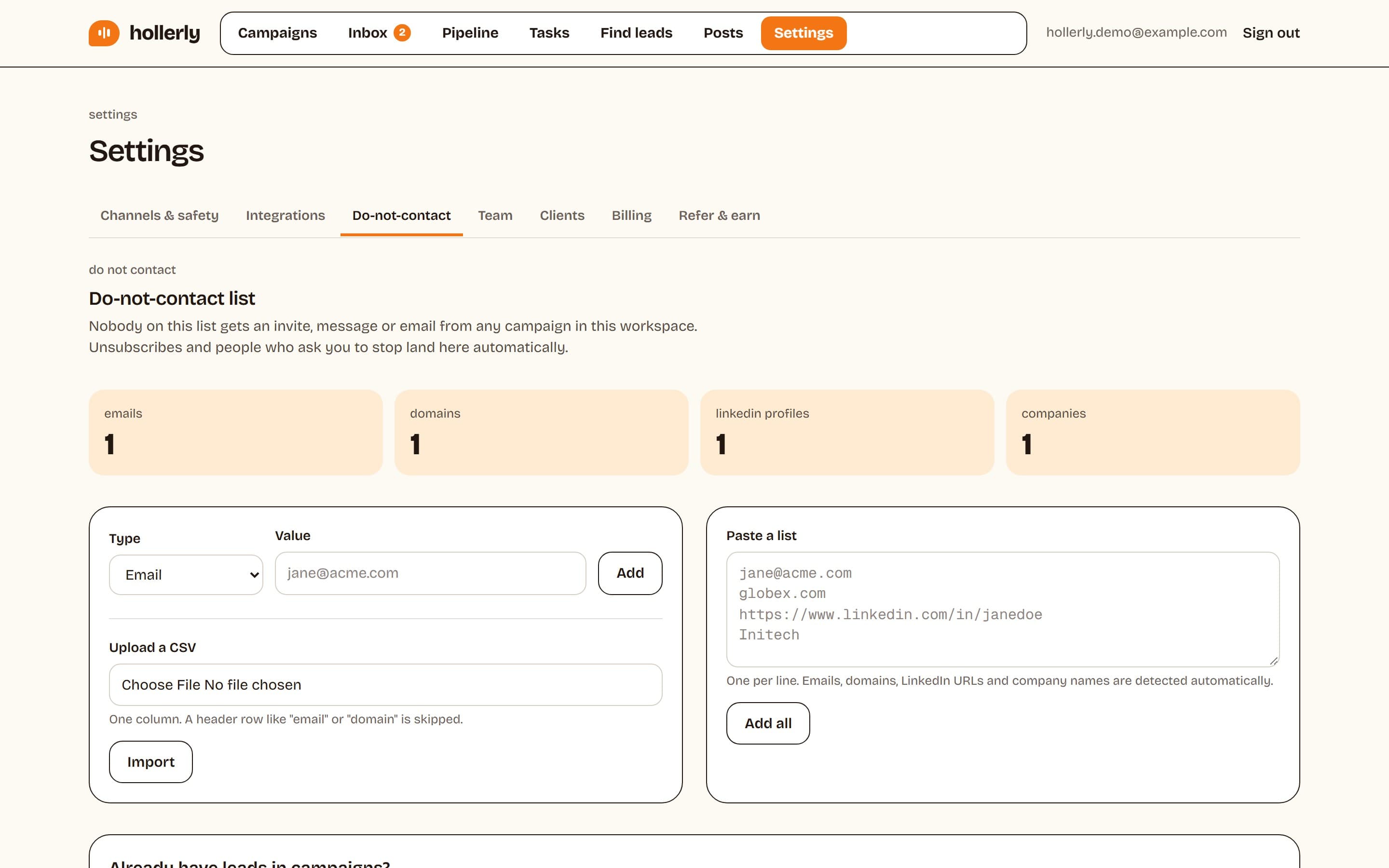This screenshot has height=868, width=1389.
Task: Click the Do-not-contact list heading
Action: click(x=172, y=298)
